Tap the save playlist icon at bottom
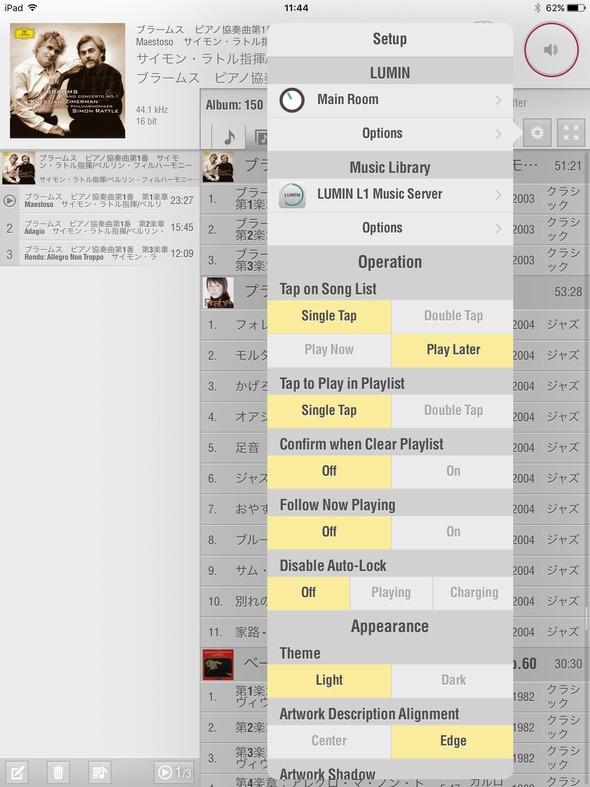 pos(99,772)
